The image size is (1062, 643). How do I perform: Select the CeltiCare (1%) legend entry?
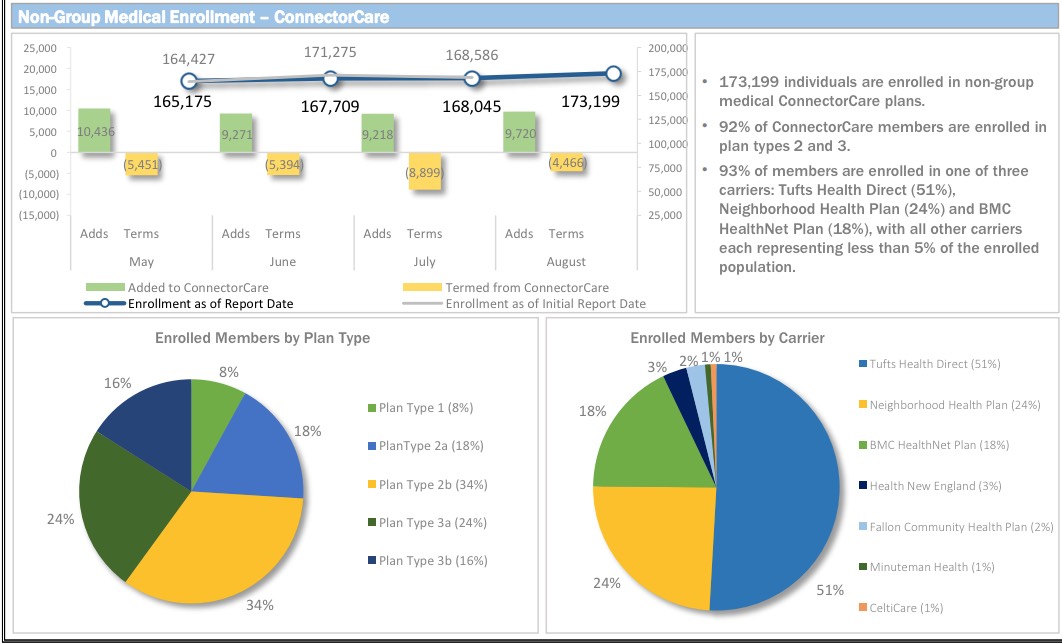click(905, 608)
